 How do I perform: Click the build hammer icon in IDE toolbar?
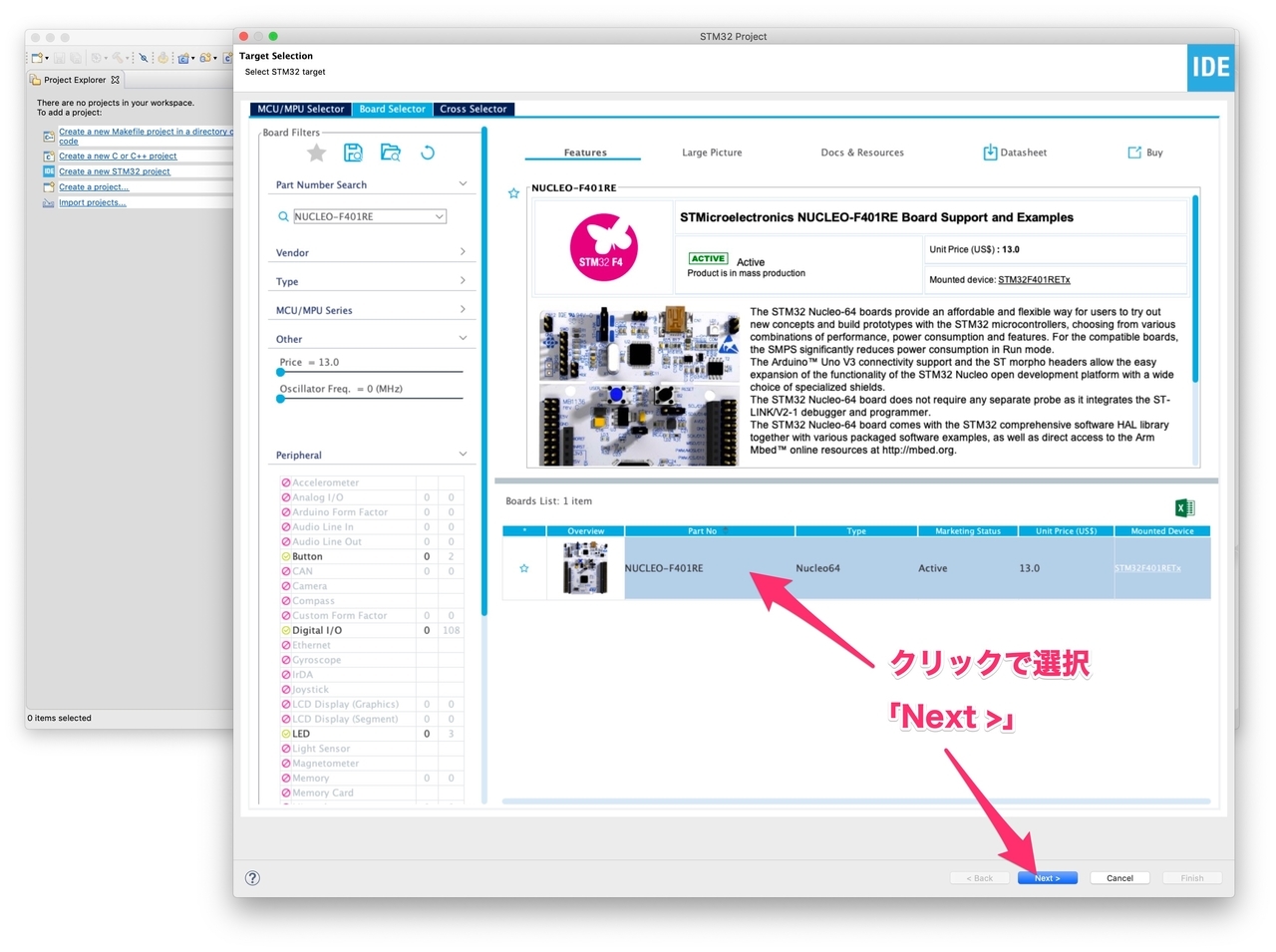pos(118,58)
